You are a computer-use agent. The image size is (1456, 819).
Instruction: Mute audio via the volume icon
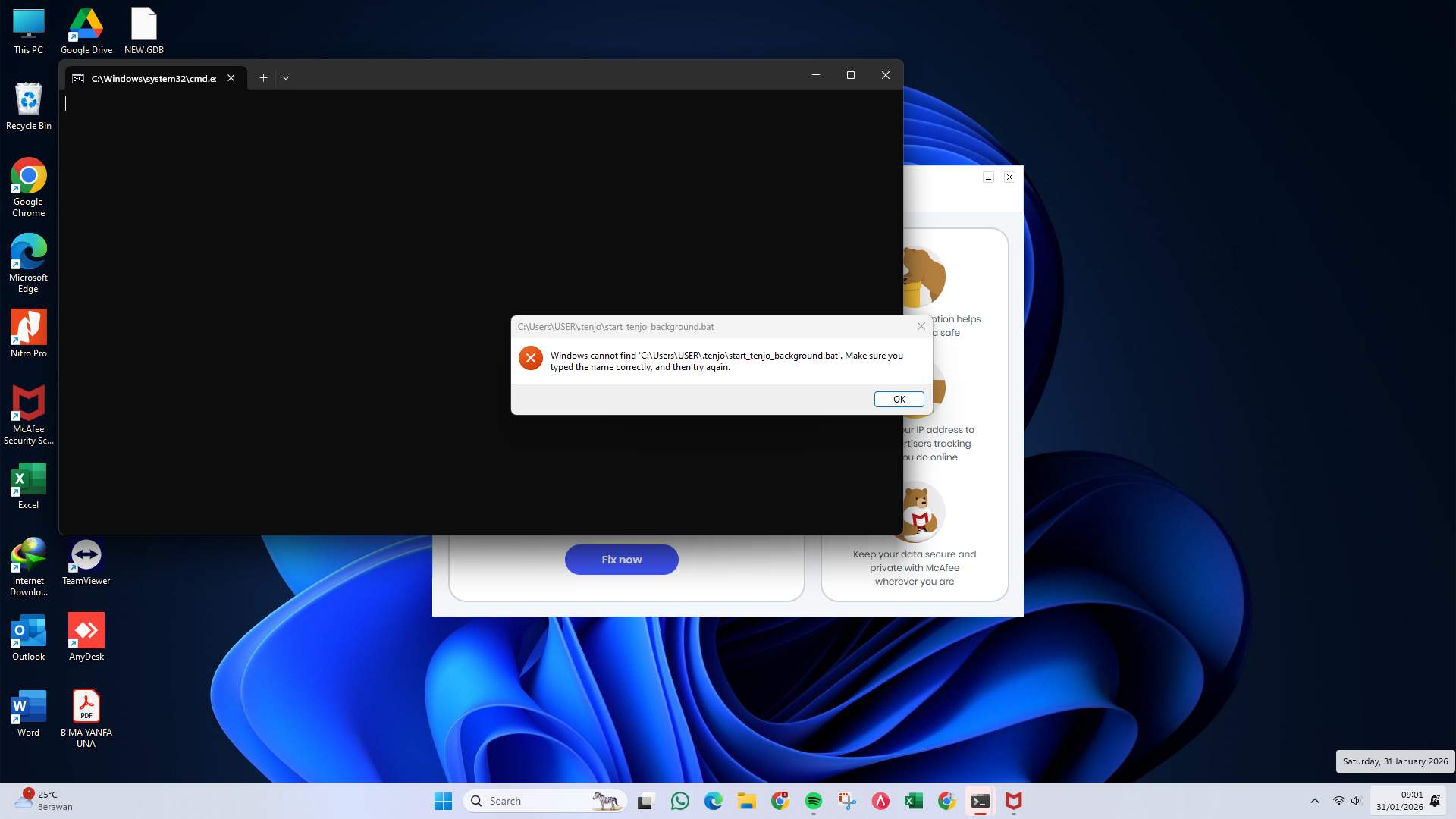pos(1355,800)
